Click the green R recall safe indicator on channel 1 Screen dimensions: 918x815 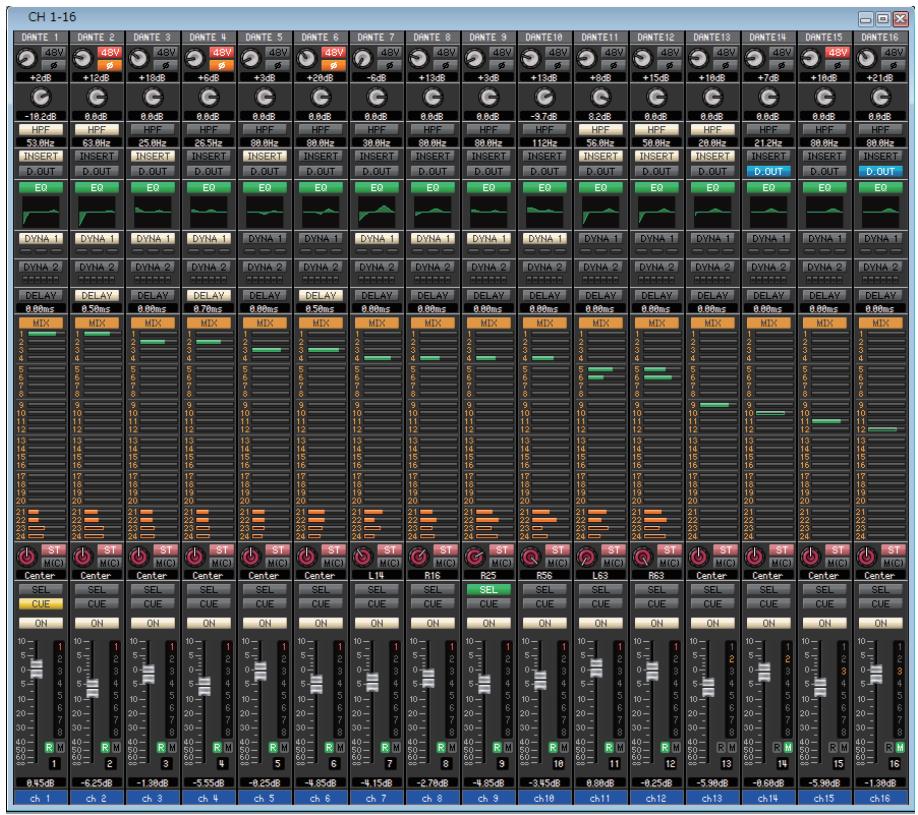point(49,748)
